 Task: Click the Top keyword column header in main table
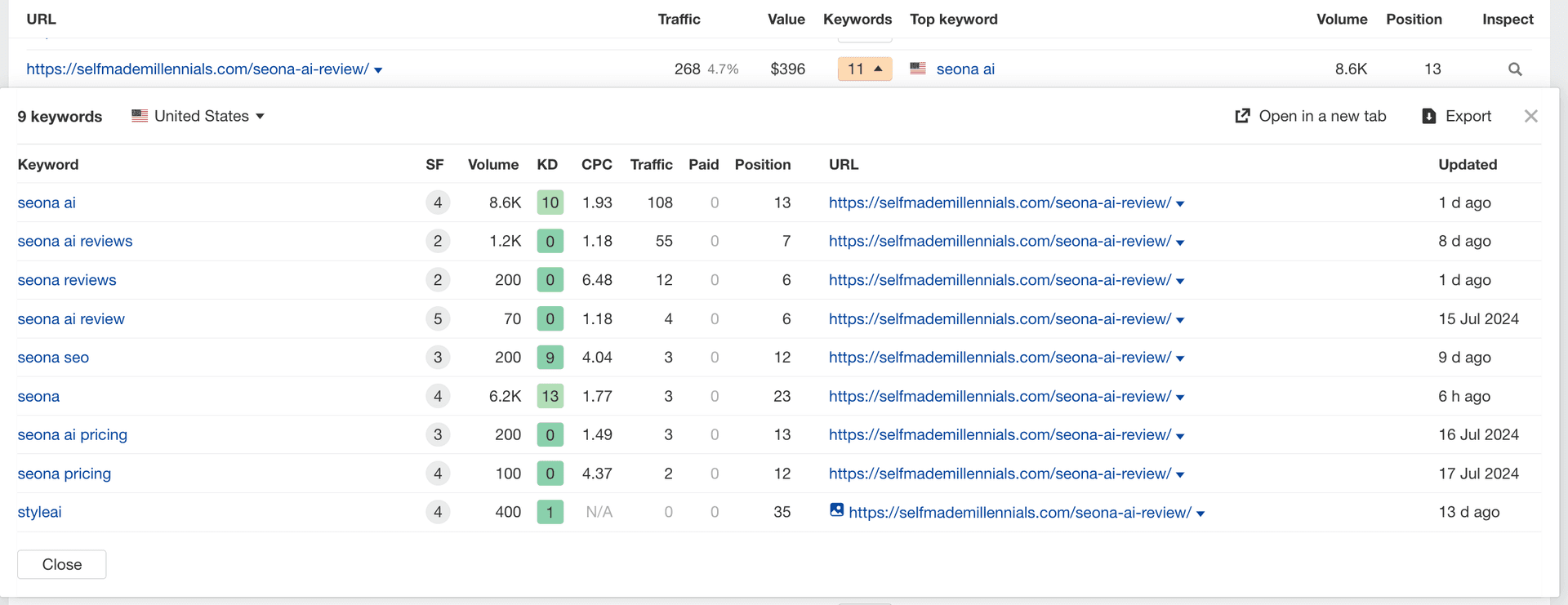(x=954, y=19)
